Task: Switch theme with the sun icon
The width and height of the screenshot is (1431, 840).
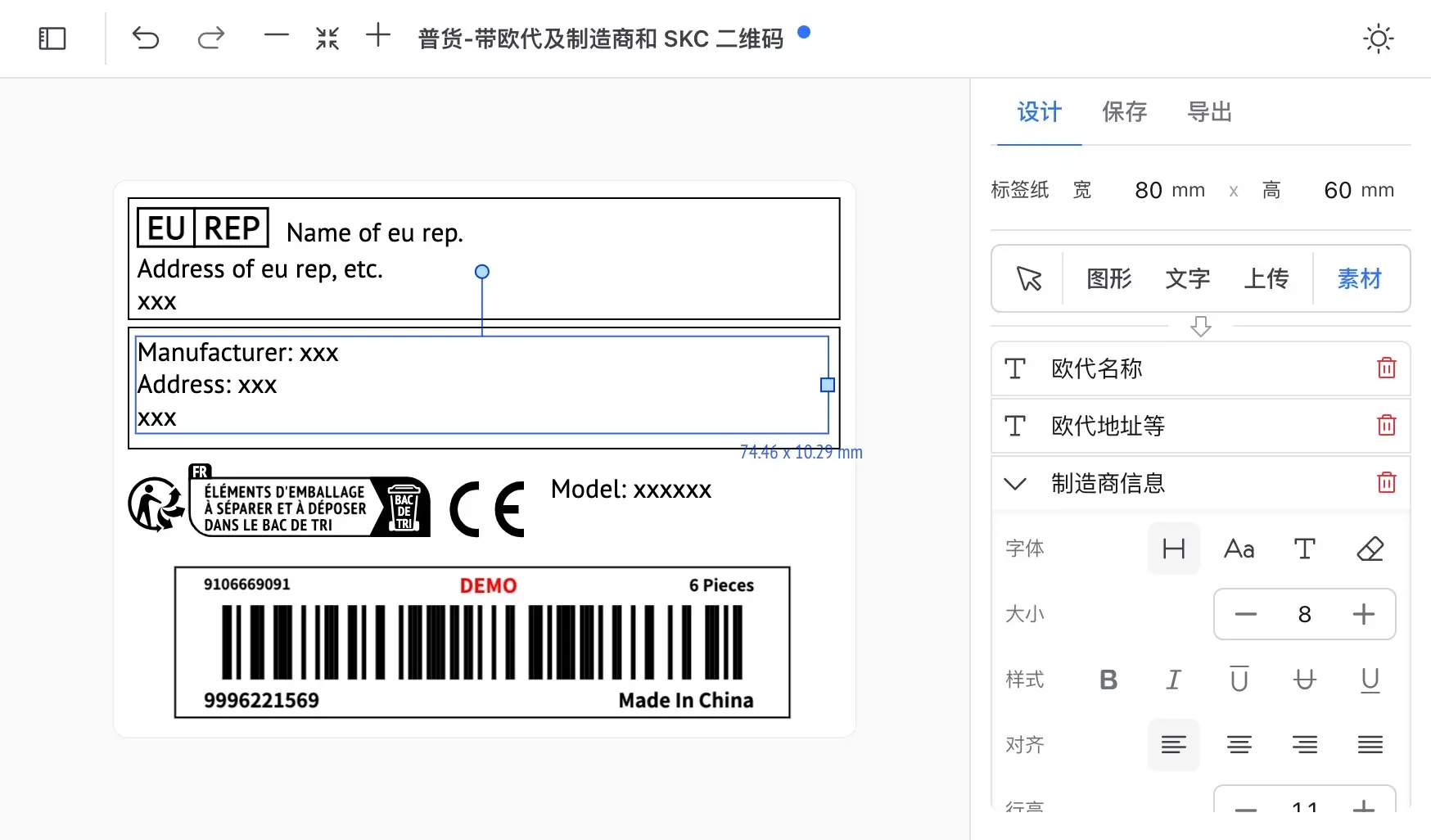Action: click(1378, 38)
